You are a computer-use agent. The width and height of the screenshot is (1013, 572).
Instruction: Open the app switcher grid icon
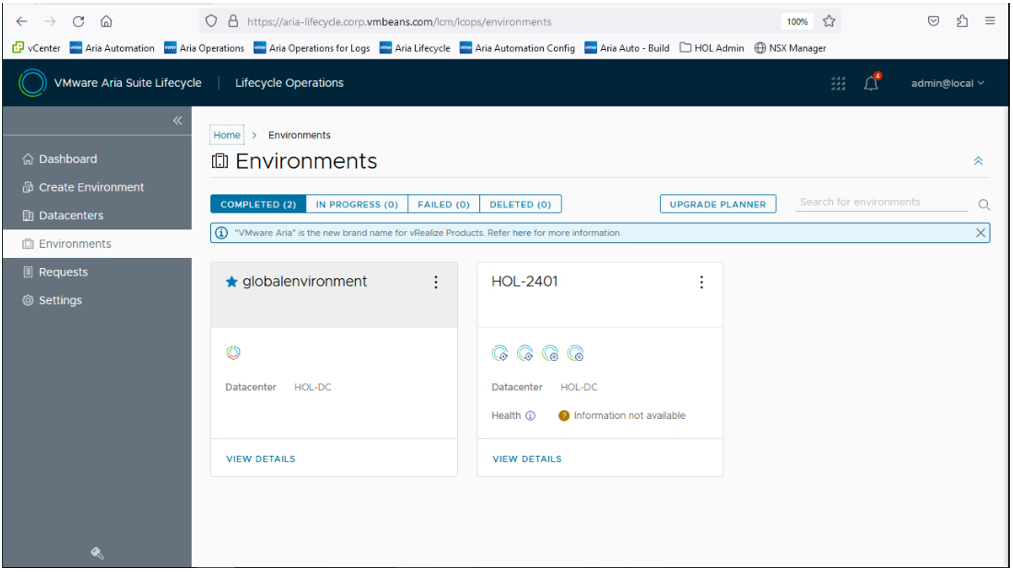(838, 84)
